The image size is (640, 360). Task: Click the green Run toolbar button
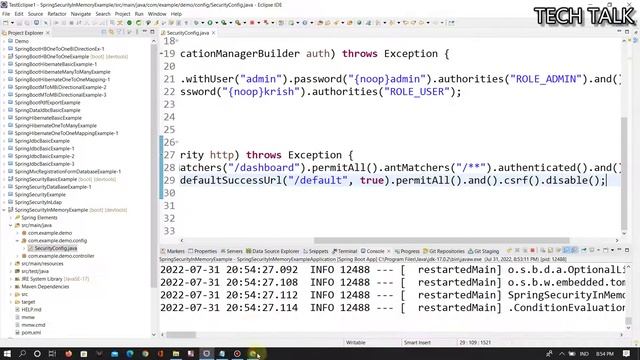[x=210, y=23]
